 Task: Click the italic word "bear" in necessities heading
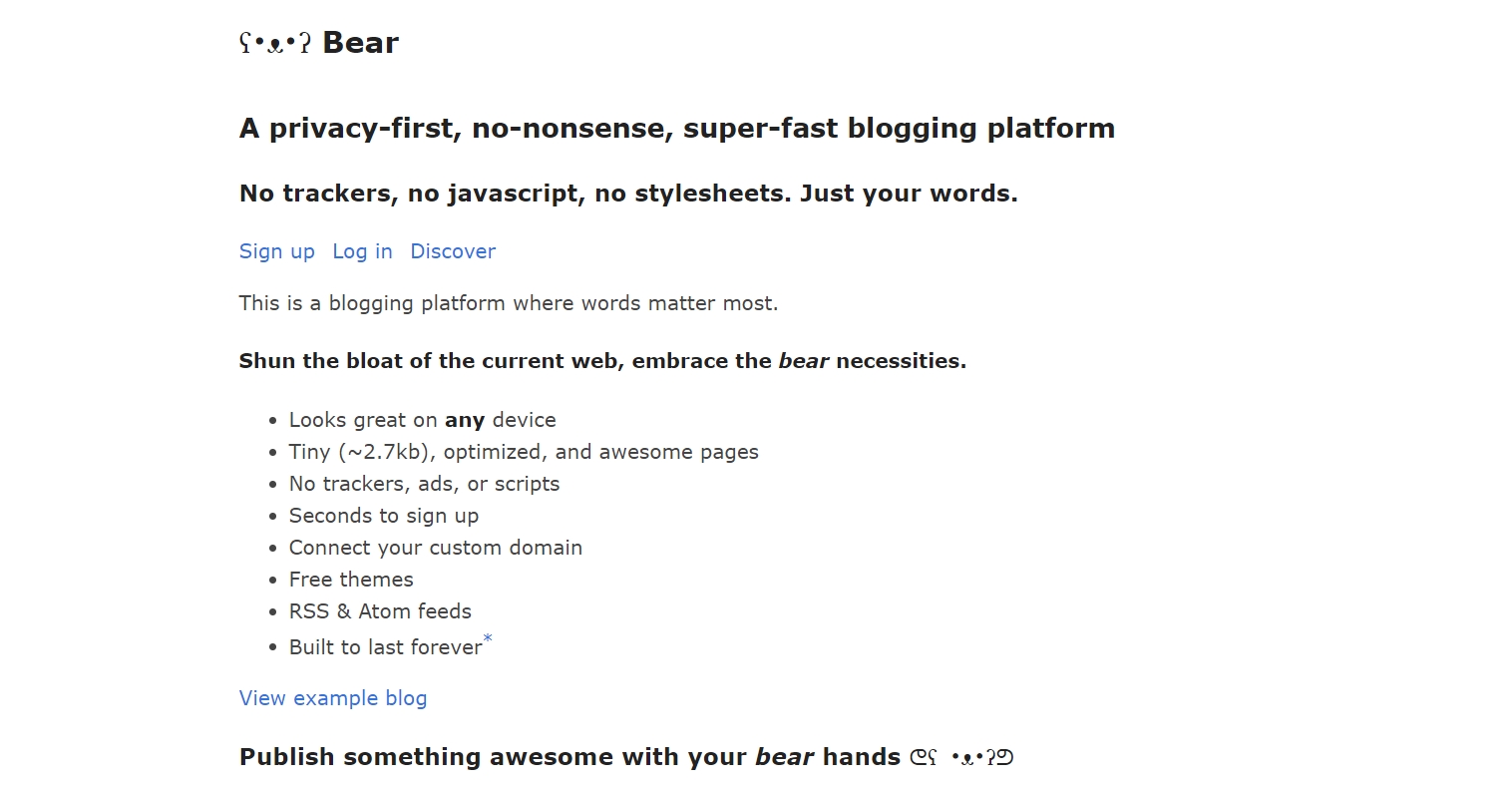click(x=803, y=360)
